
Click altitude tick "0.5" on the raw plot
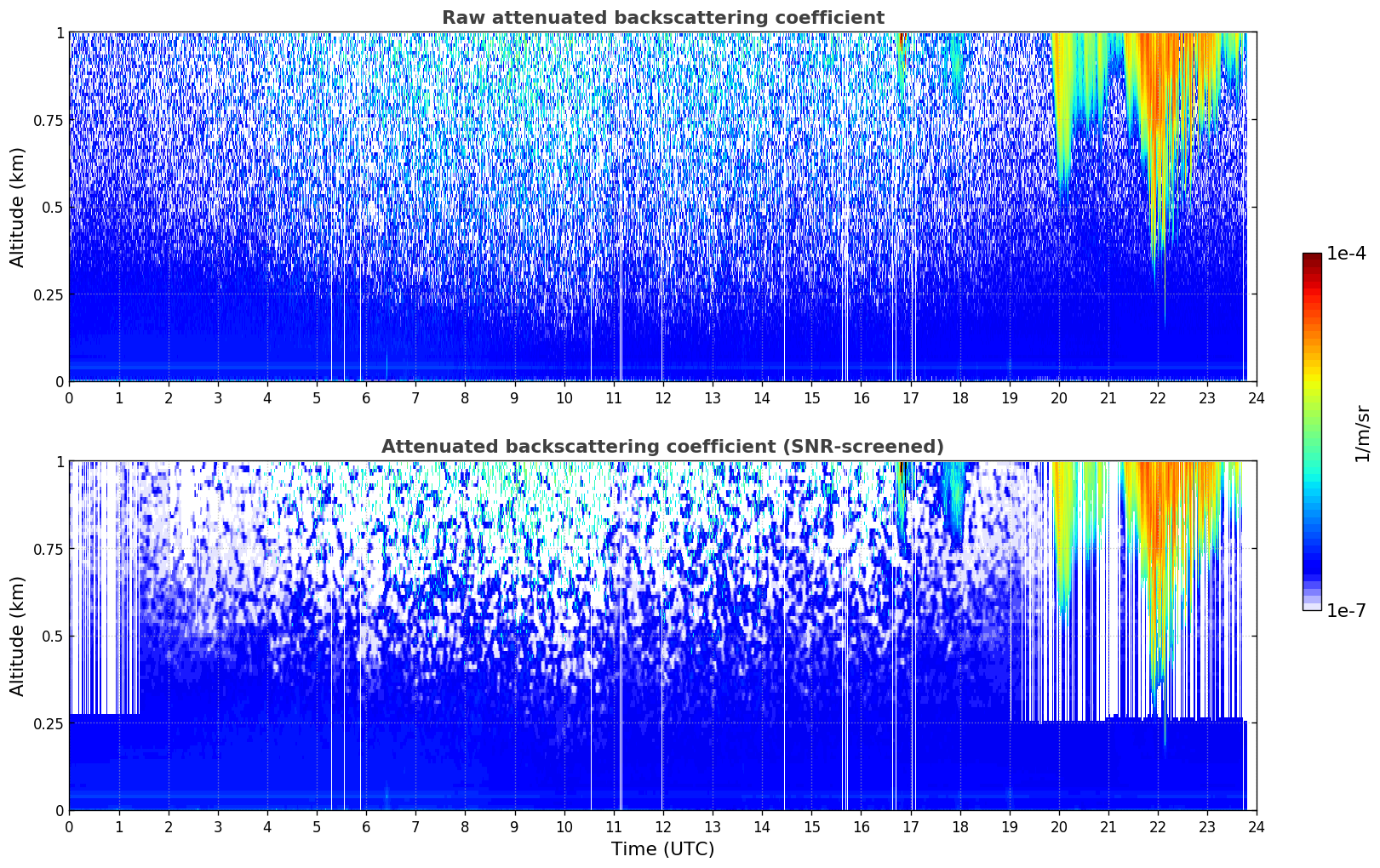[x=53, y=207]
